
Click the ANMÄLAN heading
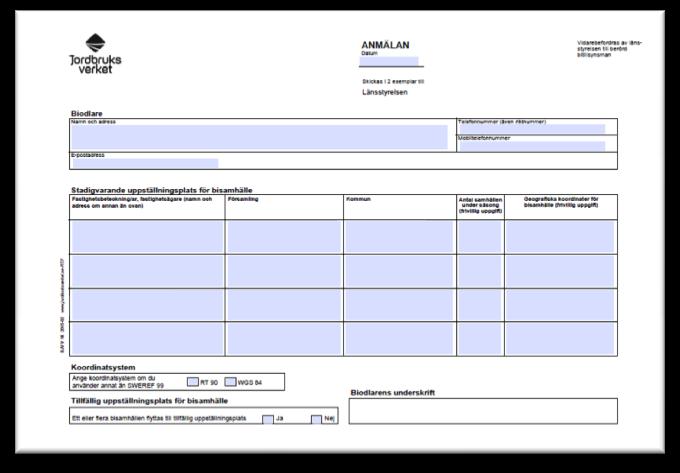(385, 45)
